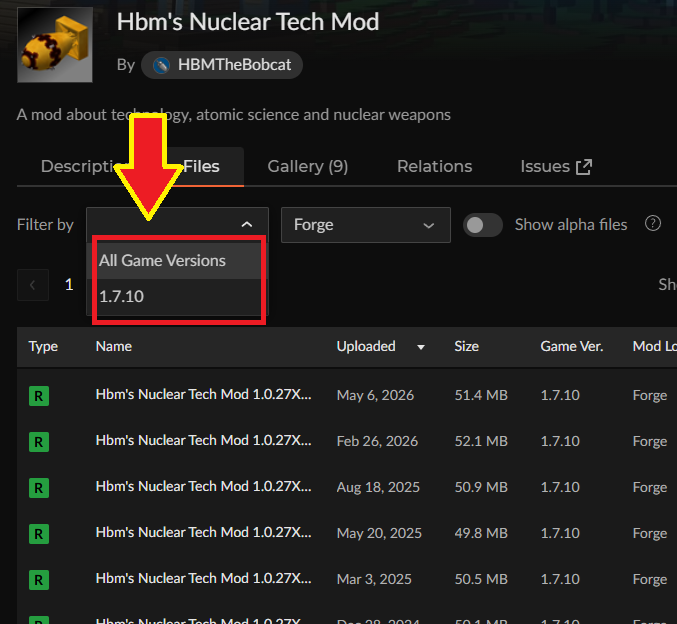This screenshot has height=624, width=677.
Task: Click the Game Ver. column header
Action: coord(572,346)
